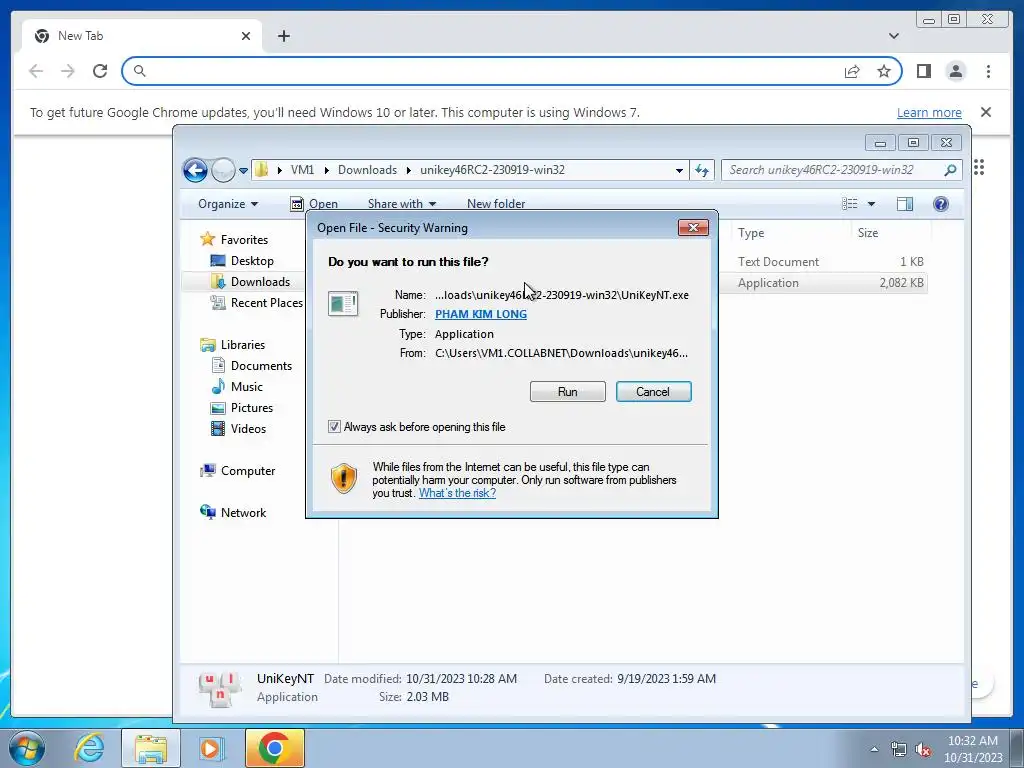Click VM1 in the Explorer breadcrumb
The width and height of the screenshot is (1024, 768).
coord(302,170)
